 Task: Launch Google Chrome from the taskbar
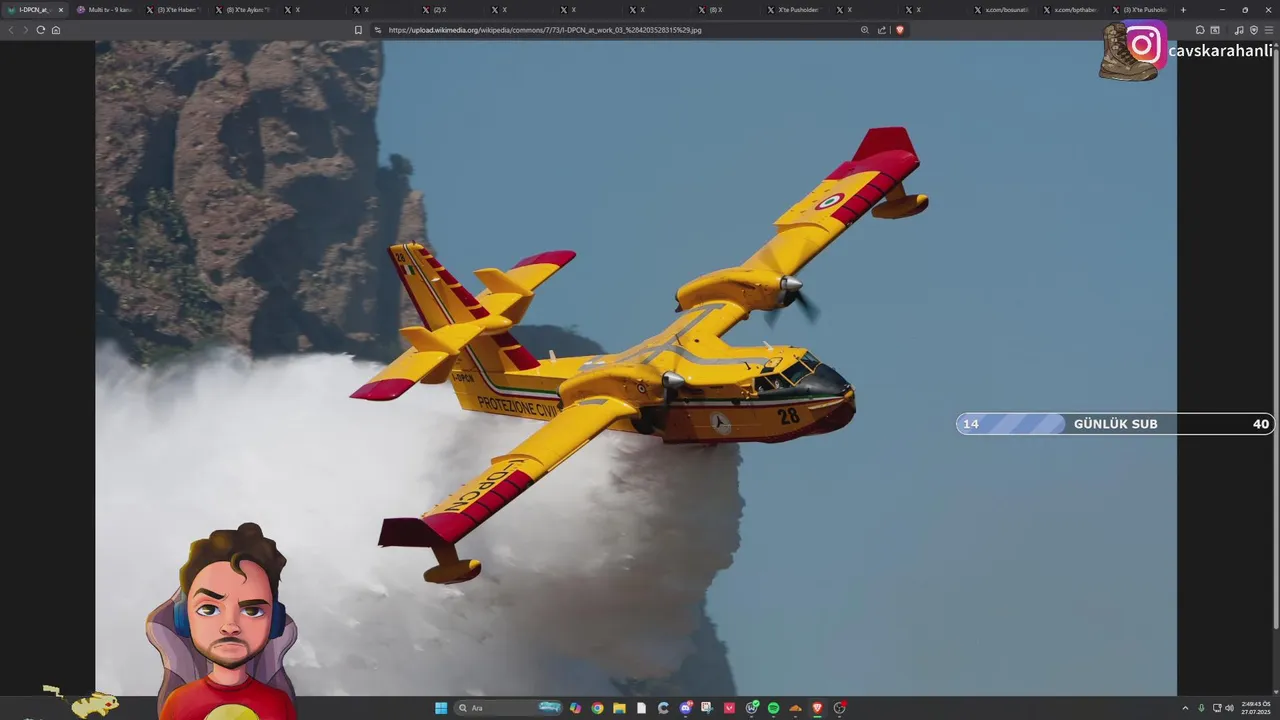click(x=597, y=708)
